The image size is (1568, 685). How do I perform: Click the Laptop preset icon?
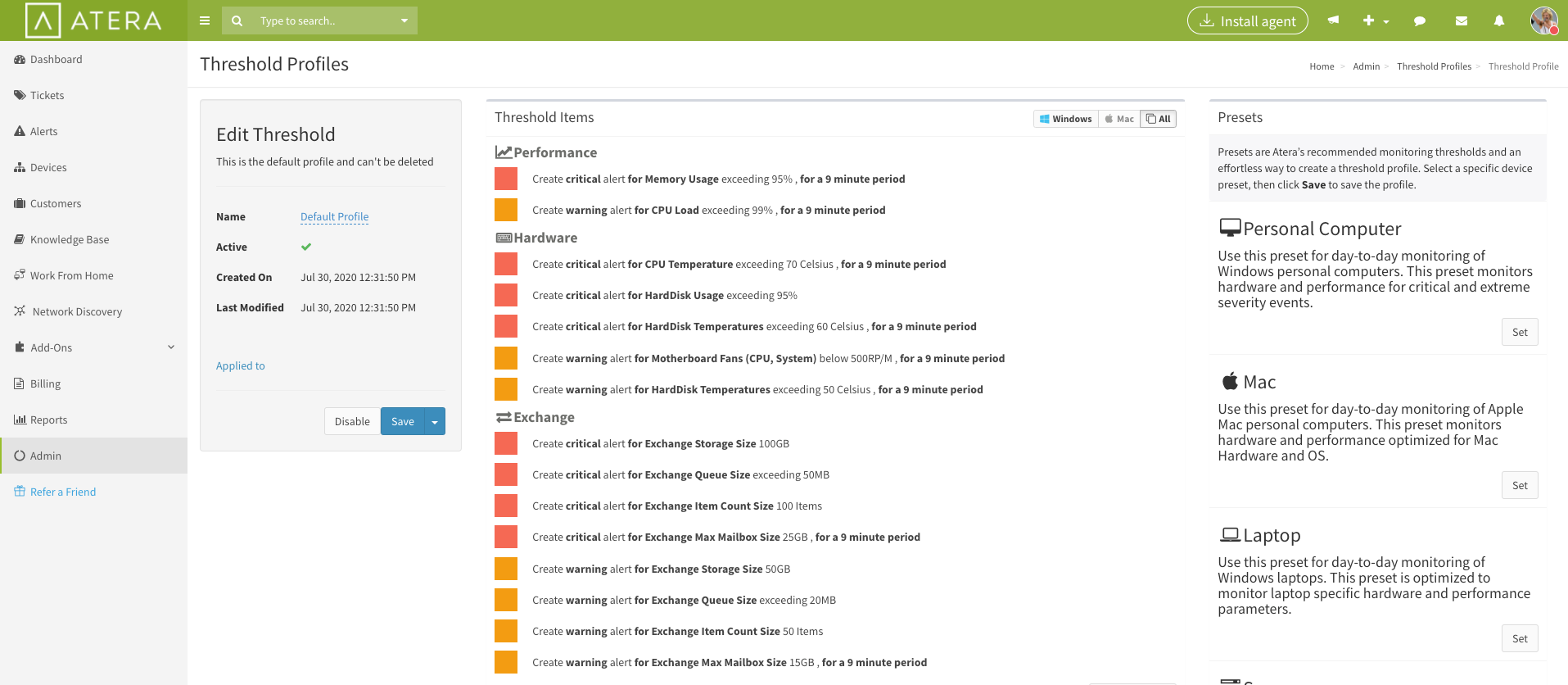[1230, 534]
